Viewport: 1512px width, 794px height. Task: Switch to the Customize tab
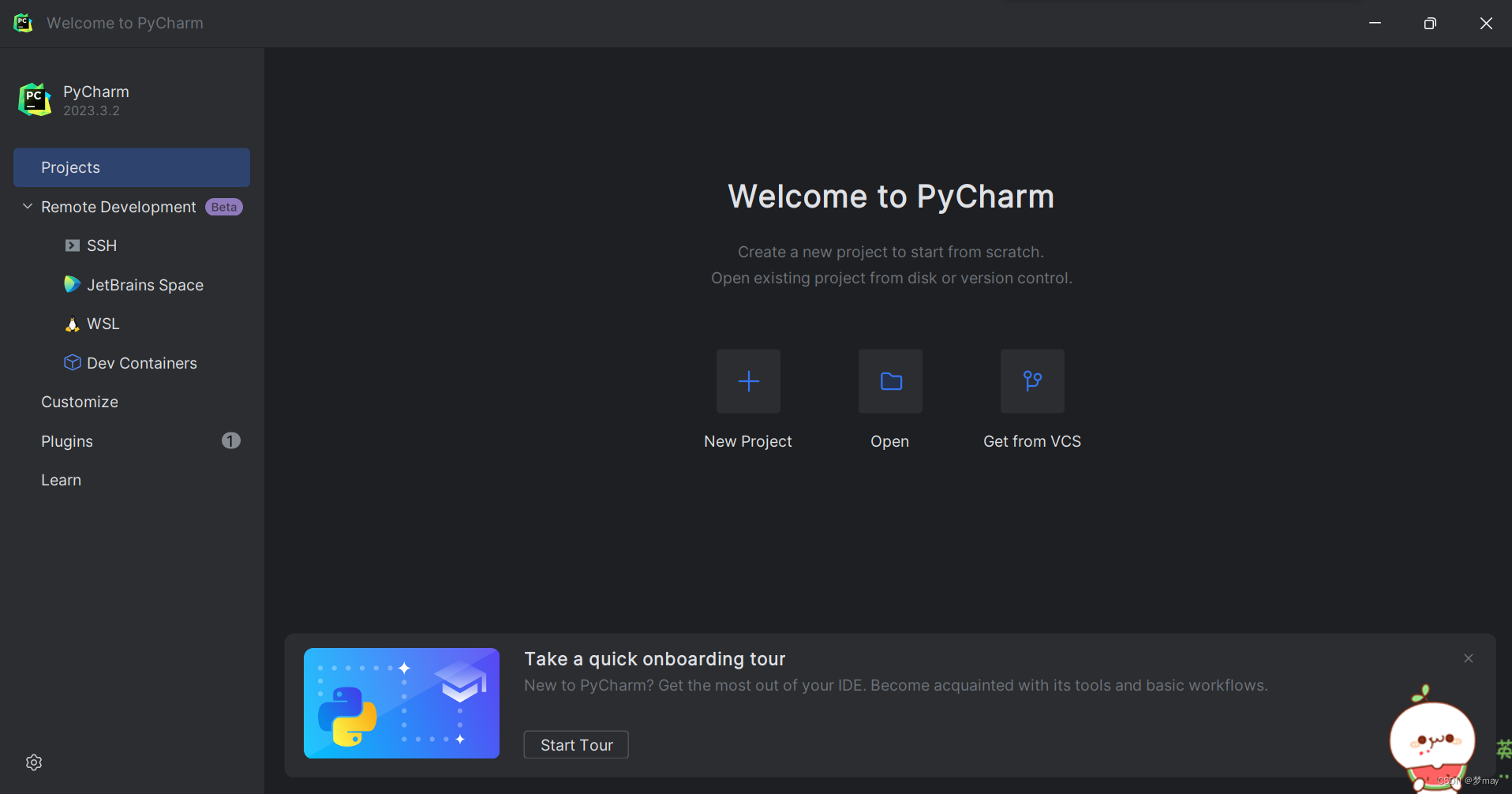coord(79,401)
